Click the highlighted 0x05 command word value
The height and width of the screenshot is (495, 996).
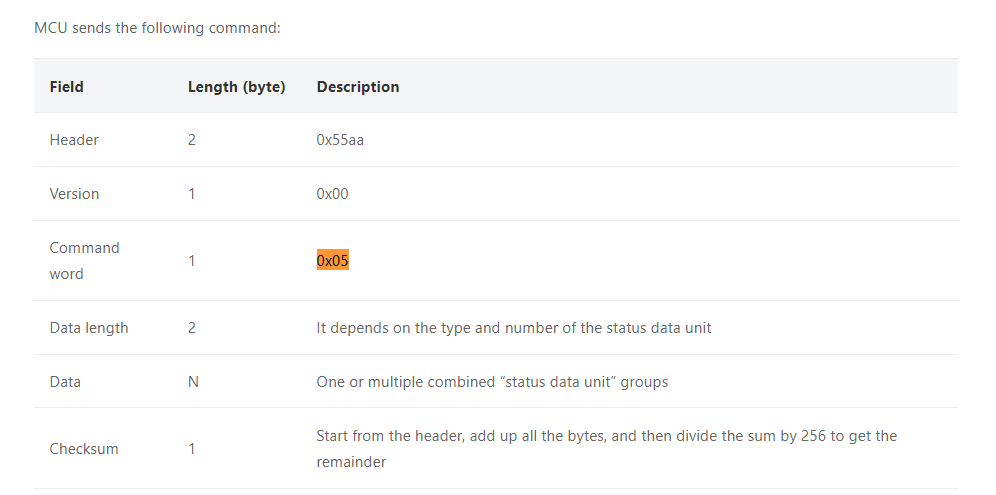point(333,261)
